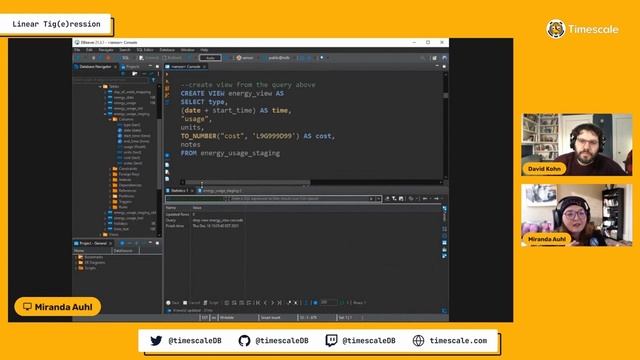Open the SQL Editor menu

point(145,50)
